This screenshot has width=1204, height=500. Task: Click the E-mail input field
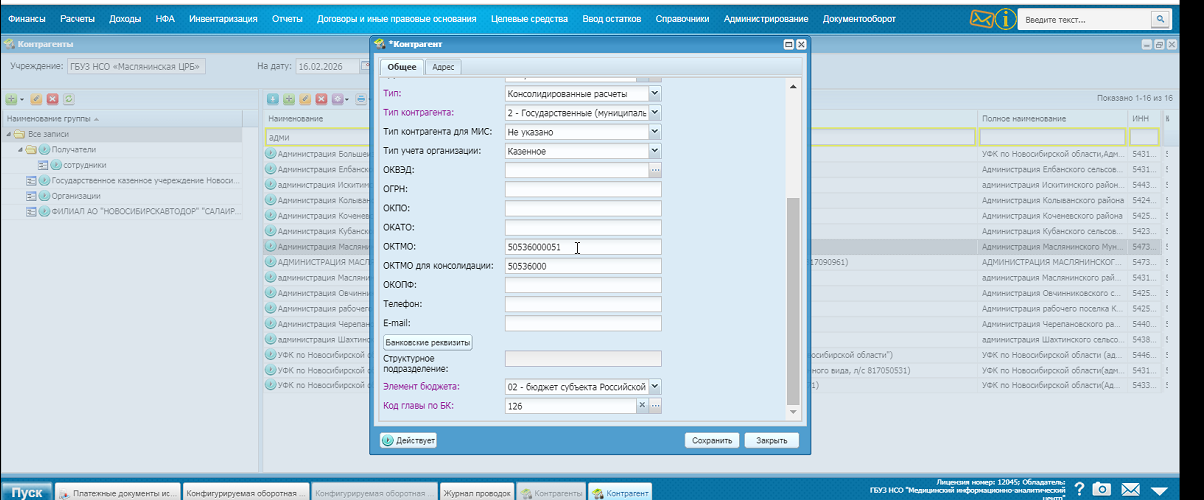coord(583,323)
